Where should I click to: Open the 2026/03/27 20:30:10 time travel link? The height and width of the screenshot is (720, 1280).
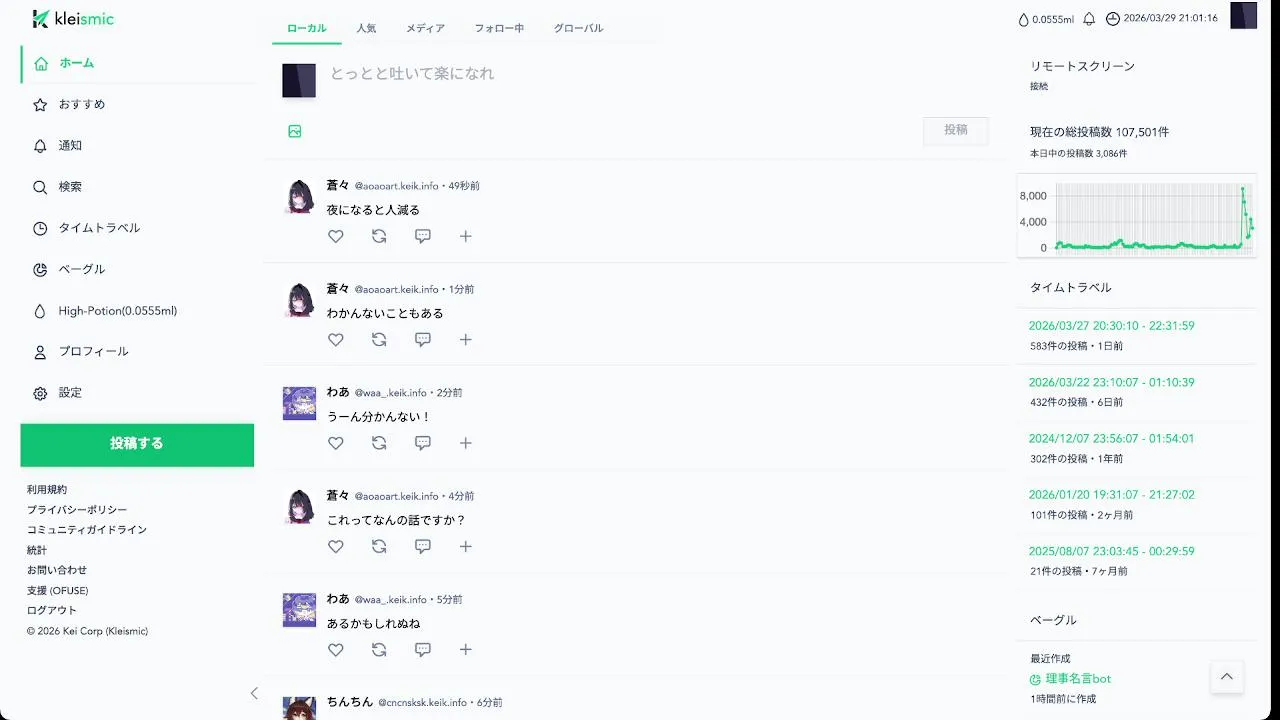coord(1111,326)
